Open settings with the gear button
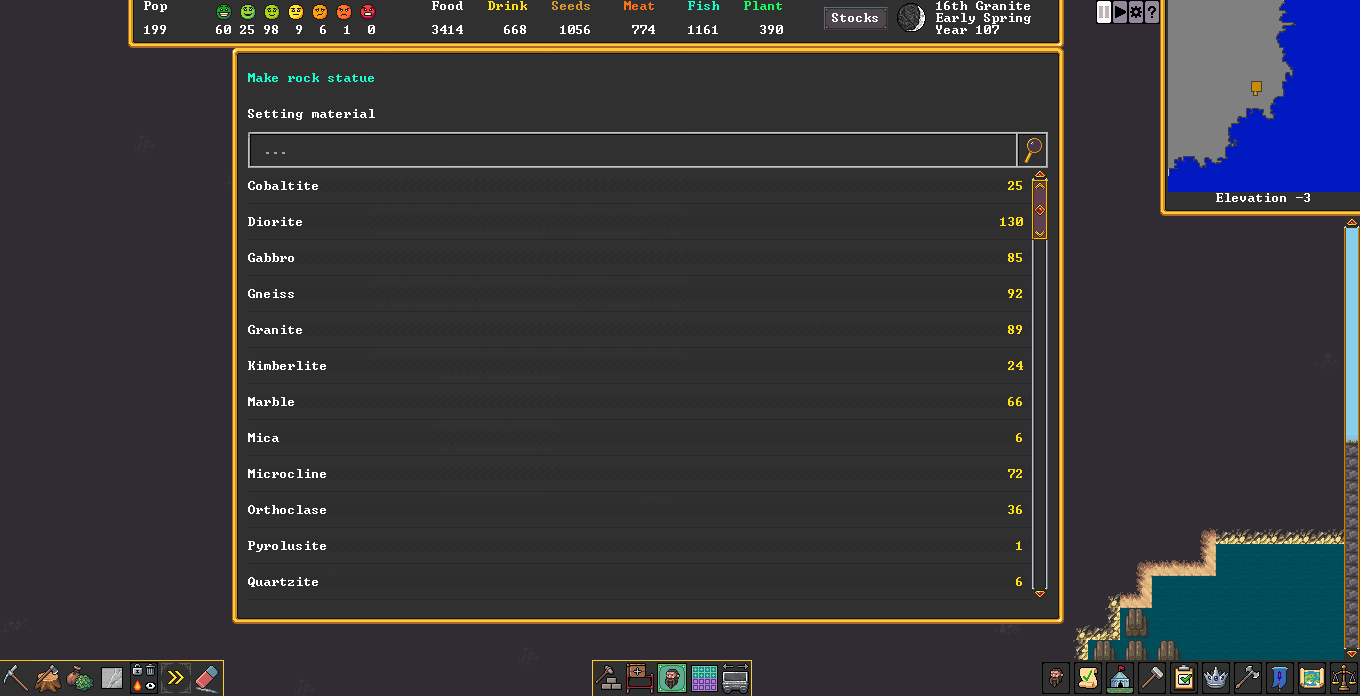The height and width of the screenshot is (696, 1360). click(1136, 12)
